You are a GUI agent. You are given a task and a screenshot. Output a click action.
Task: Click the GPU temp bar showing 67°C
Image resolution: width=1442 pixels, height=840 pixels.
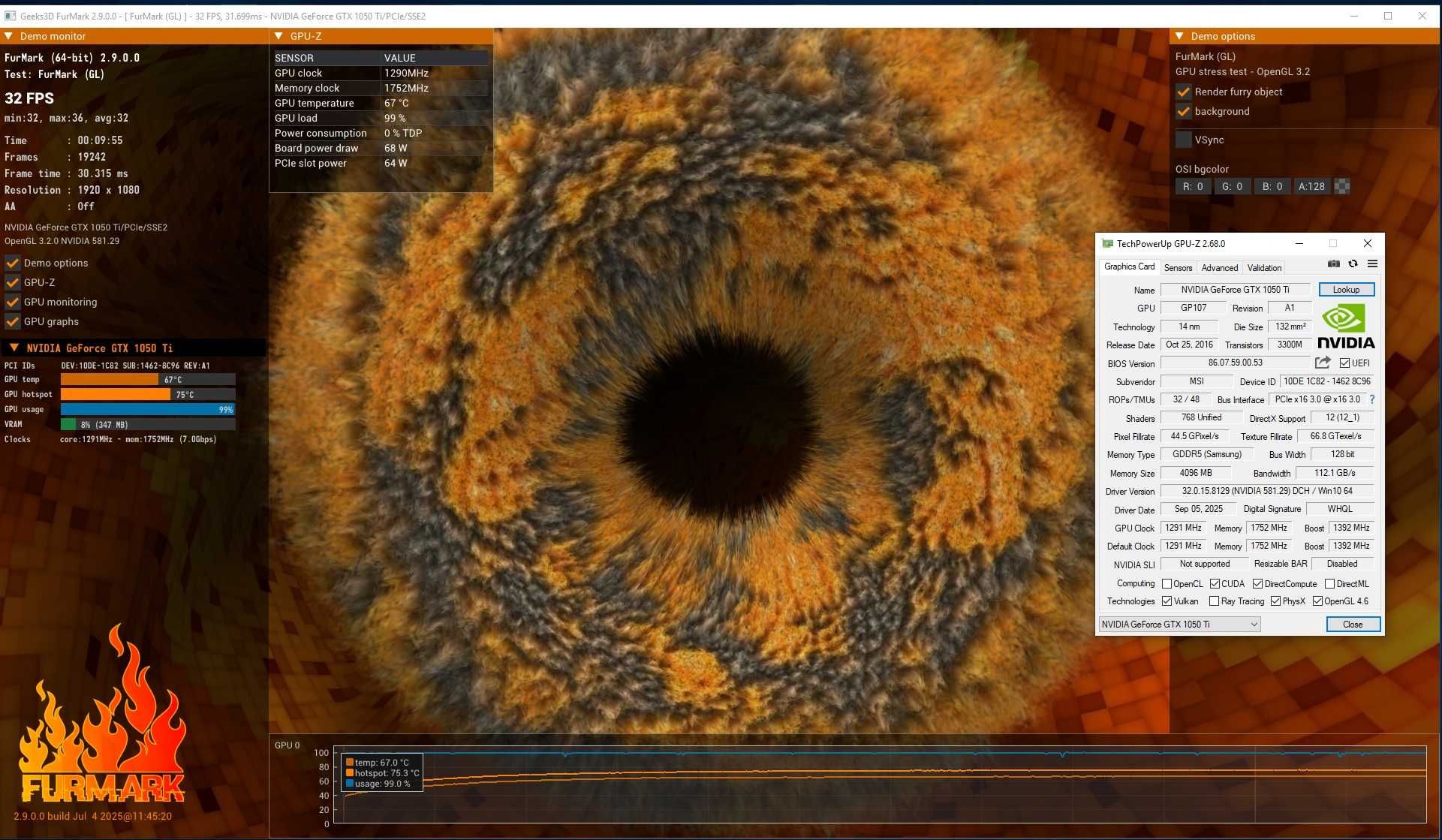[x=148, y=380]
